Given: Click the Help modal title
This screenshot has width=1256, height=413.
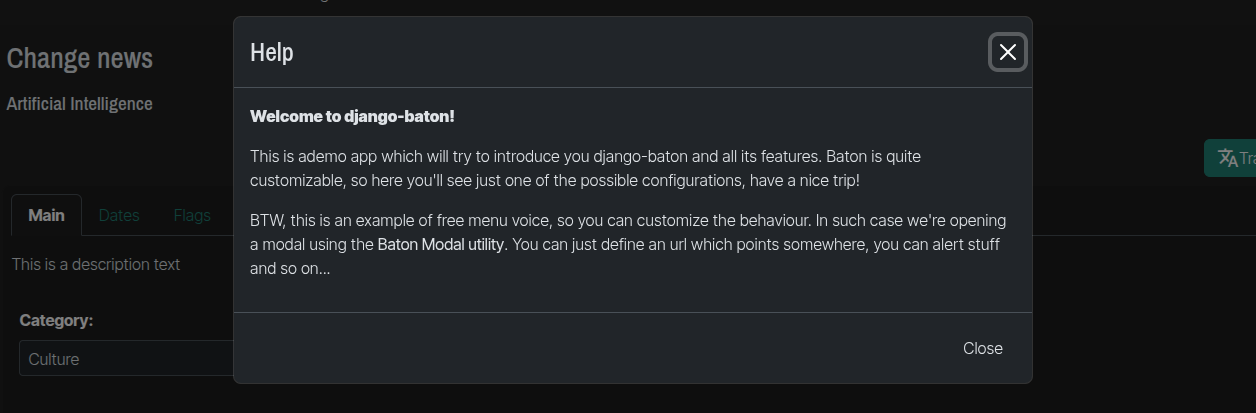Looking at the screenshot, I should click(x=272, y=52).
